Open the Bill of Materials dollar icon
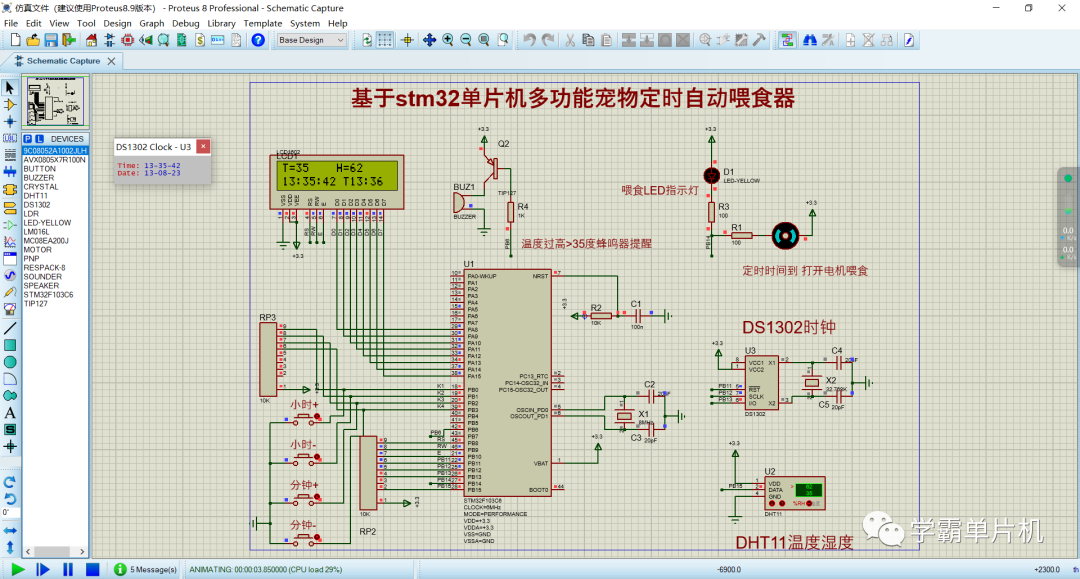This screenshot has width=1080, height=579. pyautogui.click(x=200, y=40)
